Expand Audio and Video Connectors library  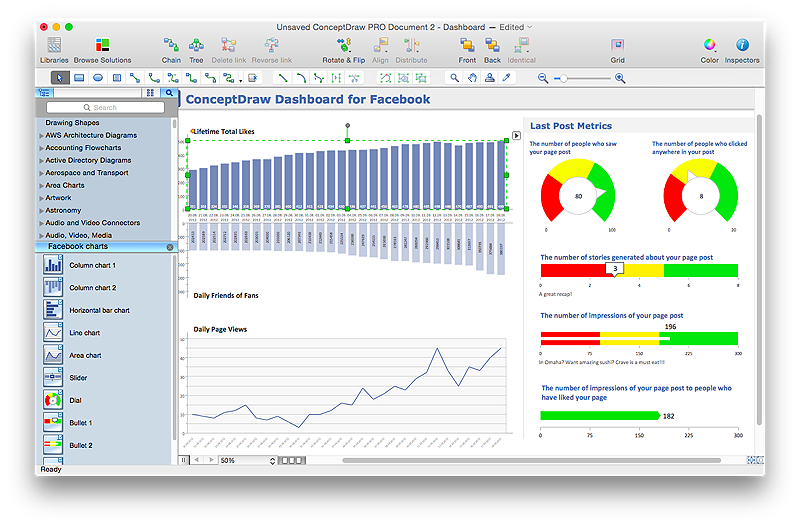point(41,223)
